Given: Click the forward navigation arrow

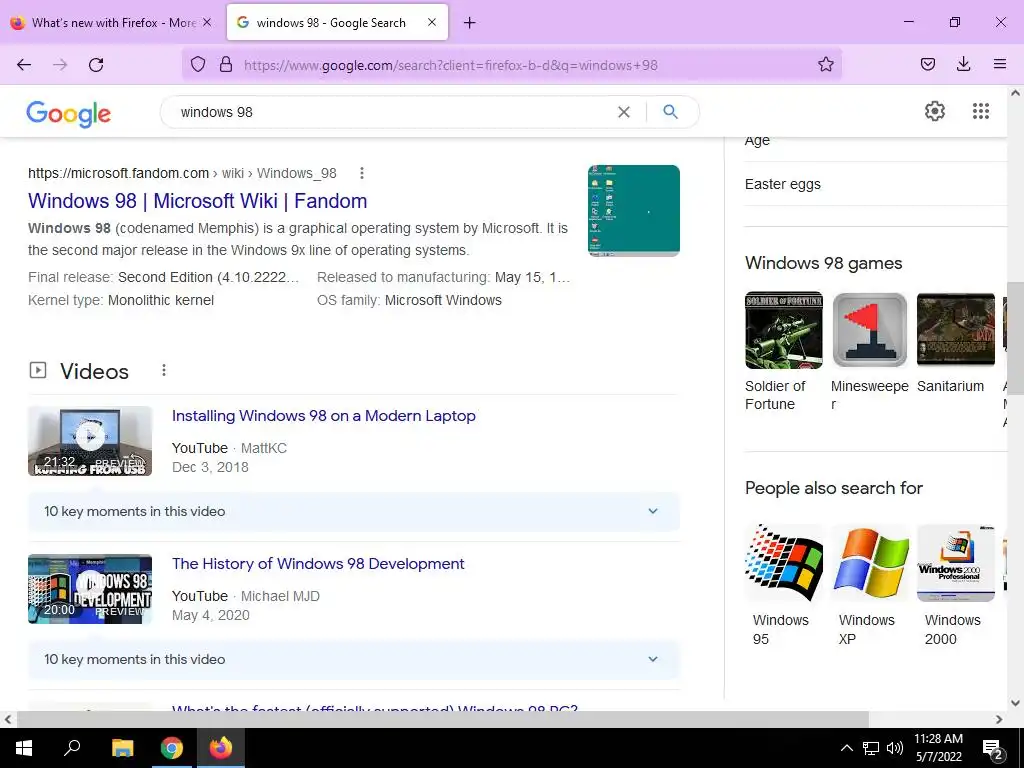Looking at the screenshot, I should (60, 65).
